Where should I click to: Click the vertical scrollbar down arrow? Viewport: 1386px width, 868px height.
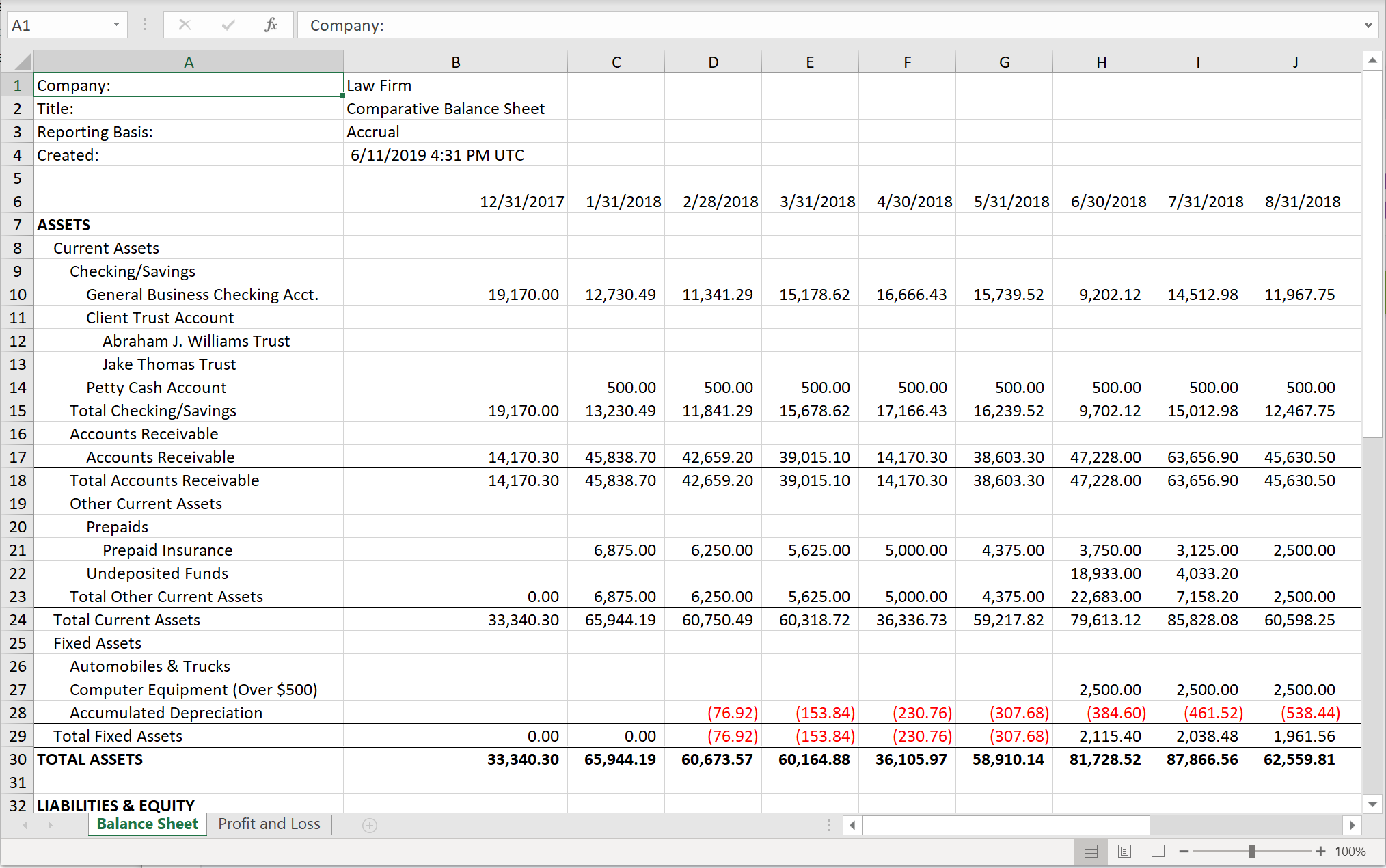point(1372,804)
